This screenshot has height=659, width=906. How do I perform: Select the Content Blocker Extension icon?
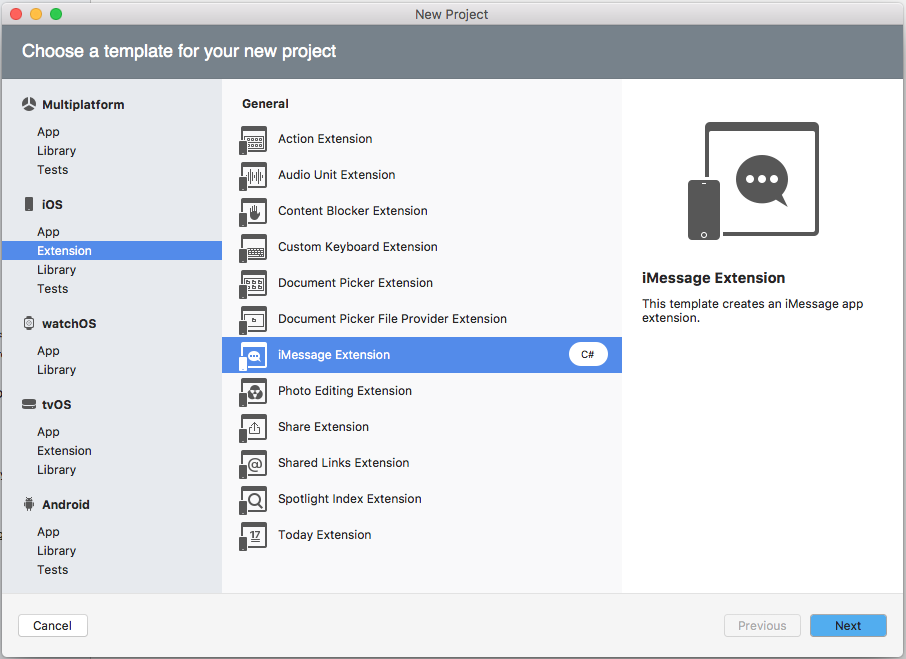pyautogui.click(x=253, y=211)
